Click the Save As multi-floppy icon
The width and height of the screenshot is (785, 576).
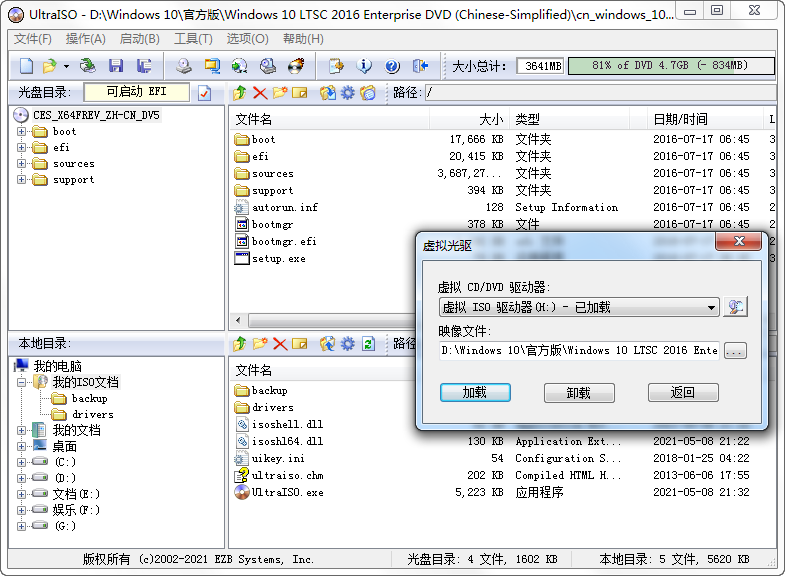(145, 66)
